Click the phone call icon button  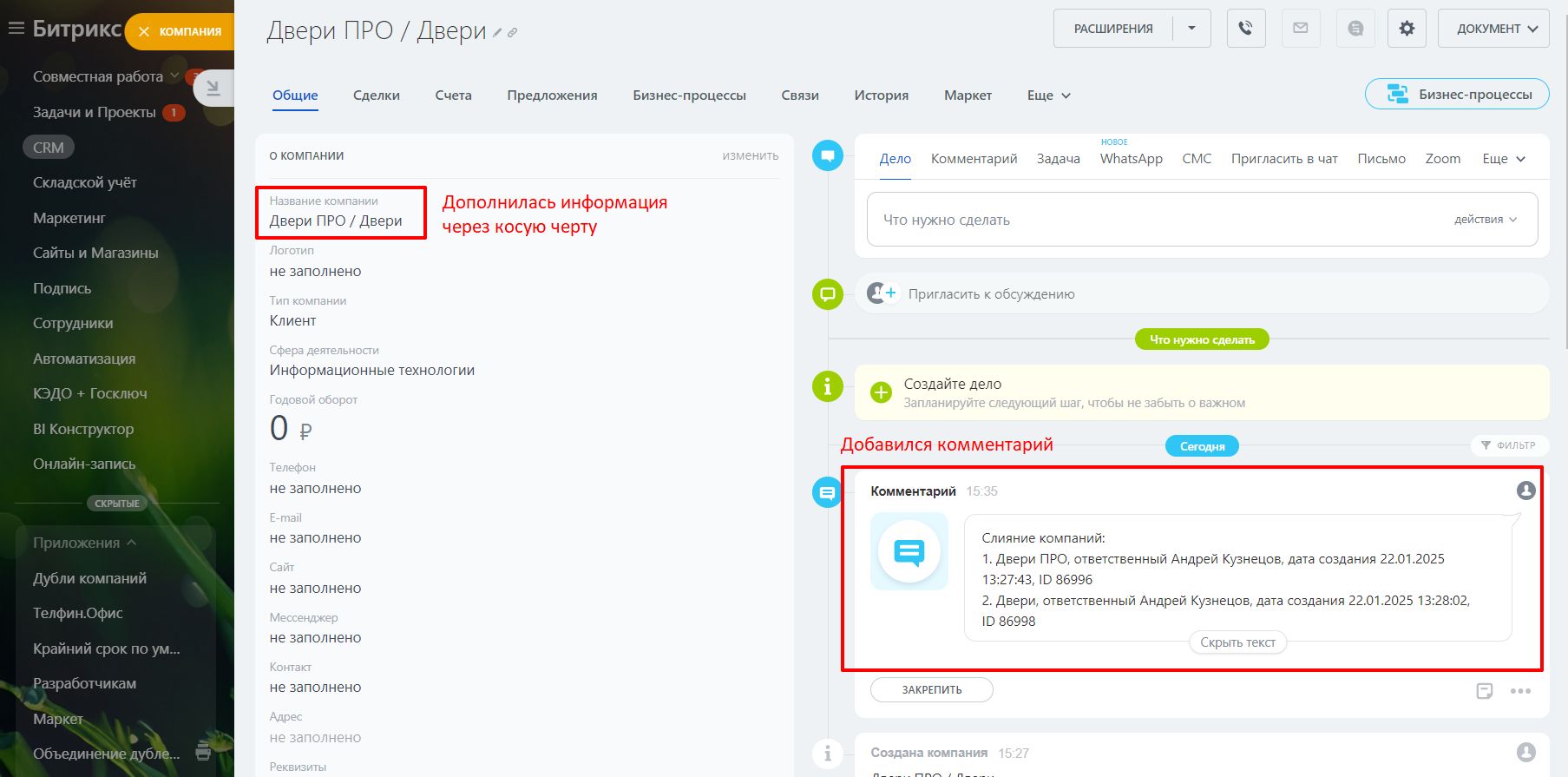pos(1246,29)
